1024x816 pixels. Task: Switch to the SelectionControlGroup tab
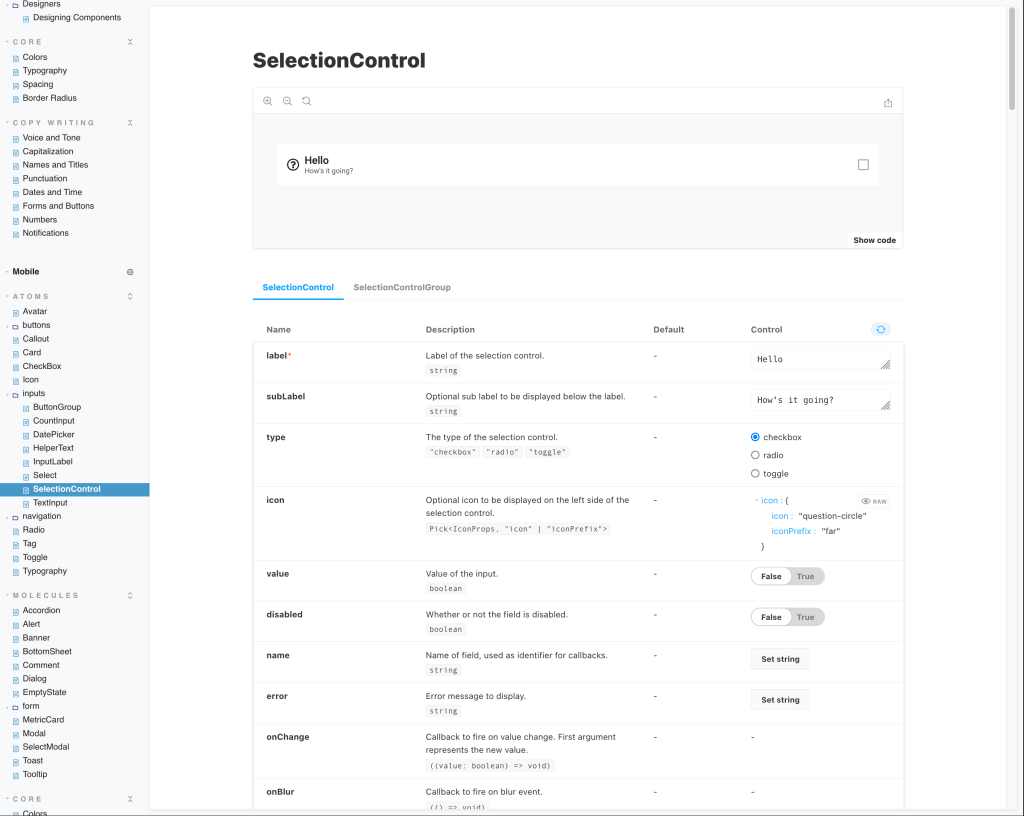402,287
